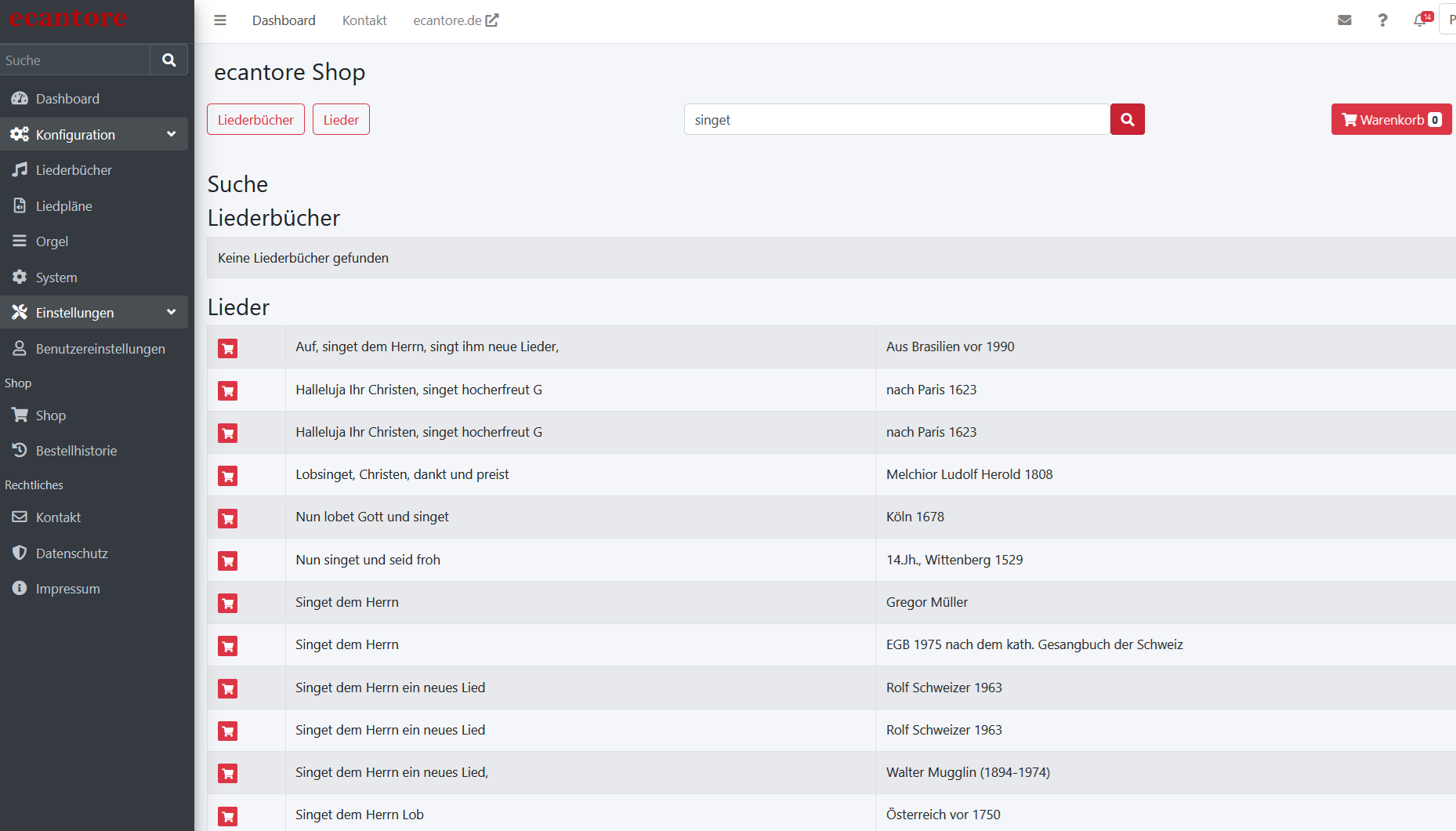Add 'Singet dem Herrn Lob' to cart
The height and width of the screenshot is (831, 1456).
[228, 816]
